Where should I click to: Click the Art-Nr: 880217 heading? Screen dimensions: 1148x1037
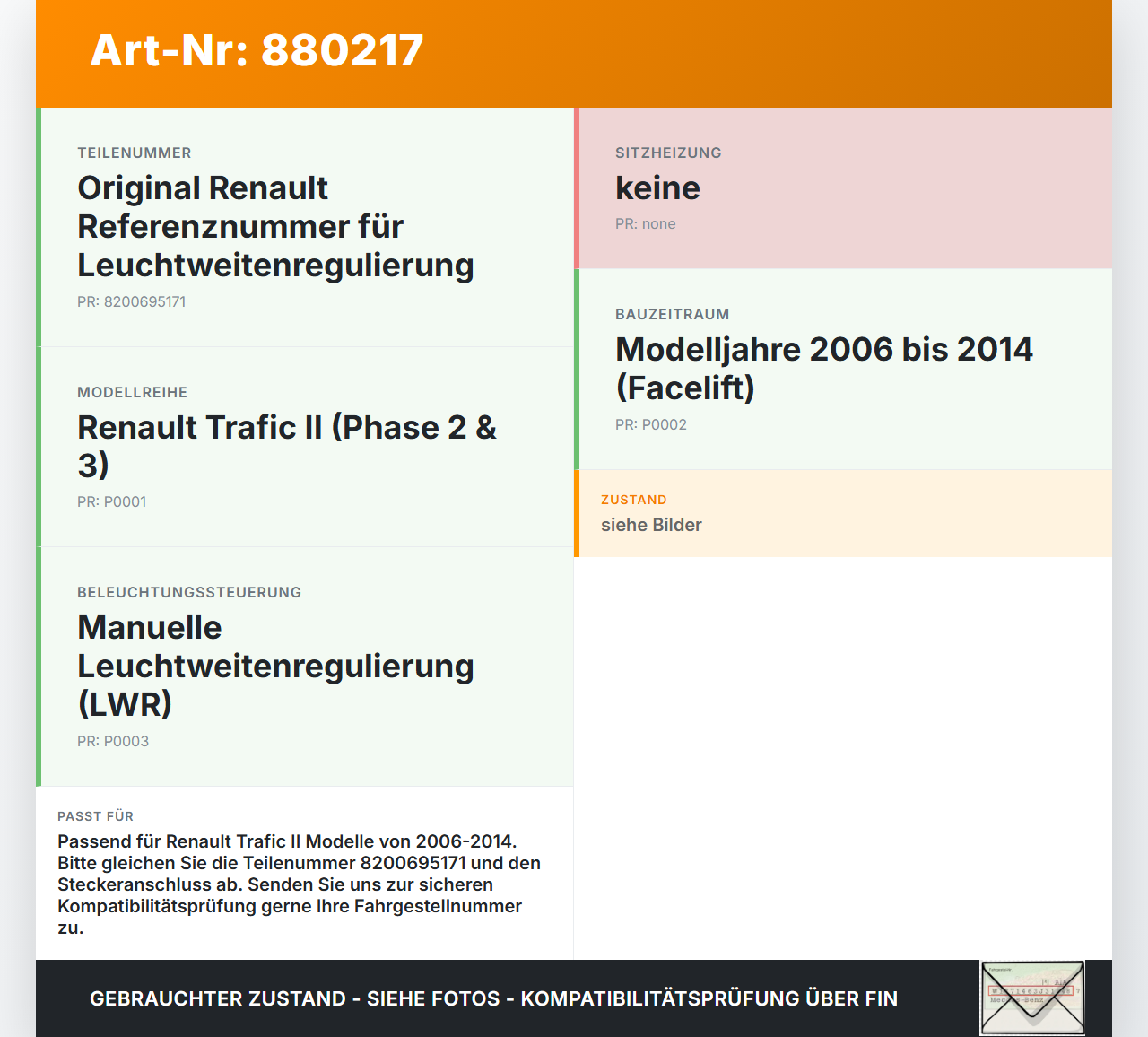[257, 50]
